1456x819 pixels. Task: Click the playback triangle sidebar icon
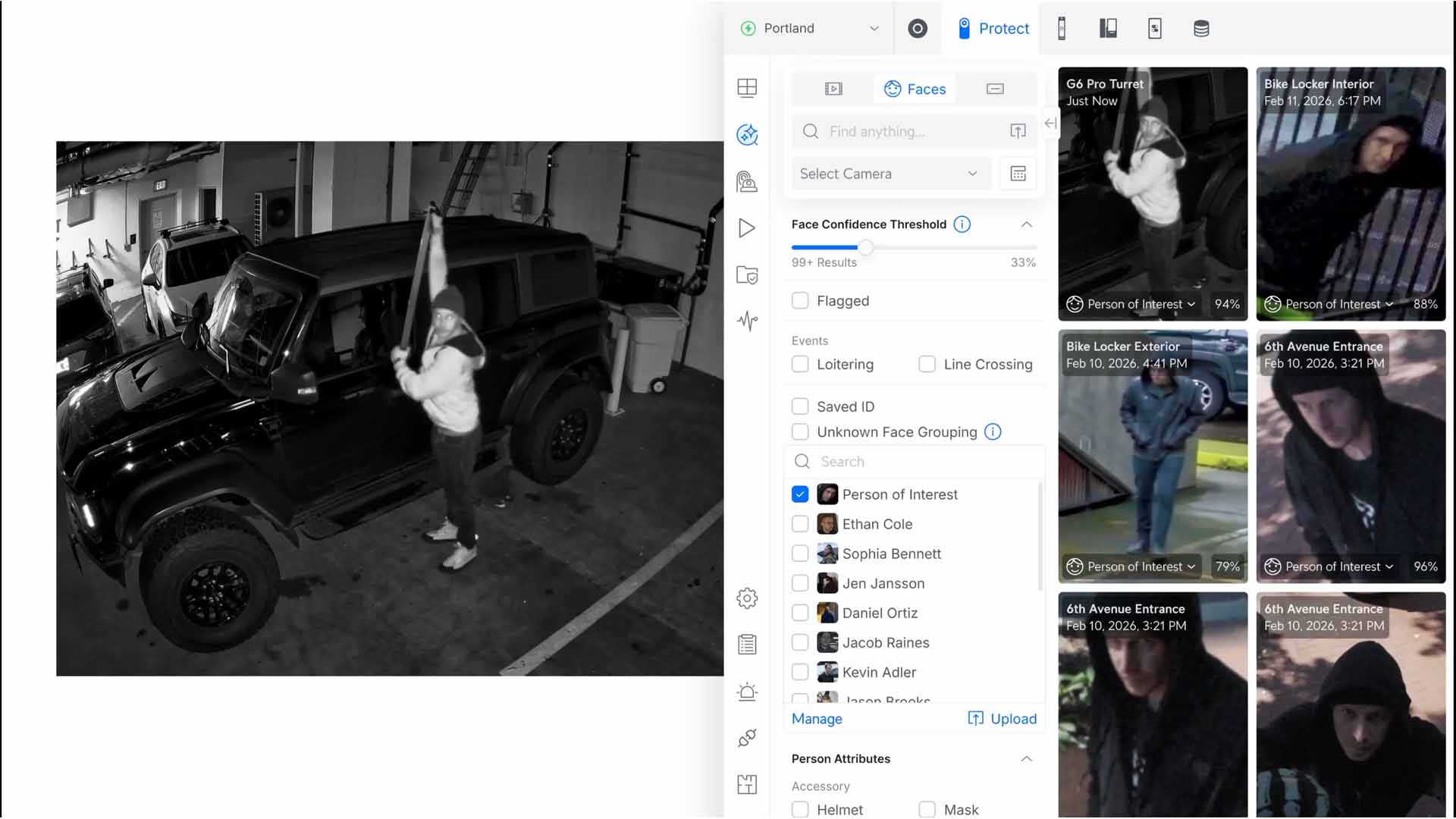click(x=747, y=228)
